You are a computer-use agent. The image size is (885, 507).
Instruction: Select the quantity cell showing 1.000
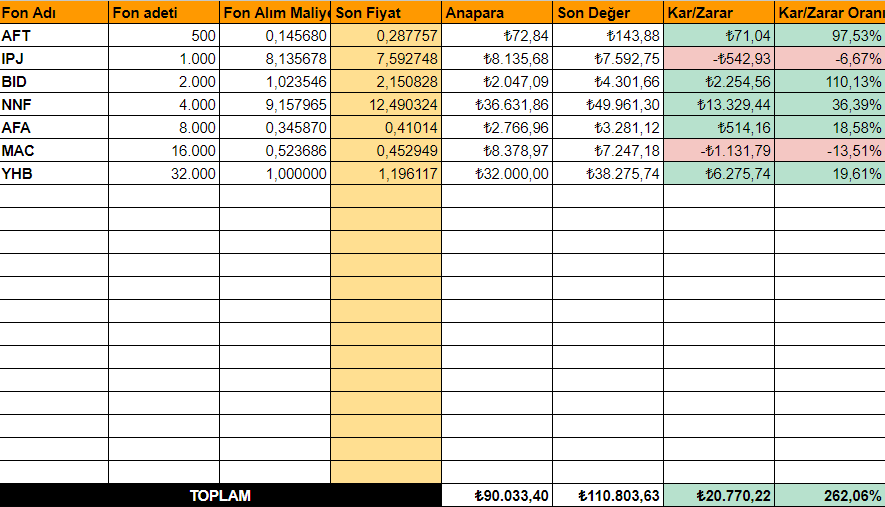tap(164, 59)
